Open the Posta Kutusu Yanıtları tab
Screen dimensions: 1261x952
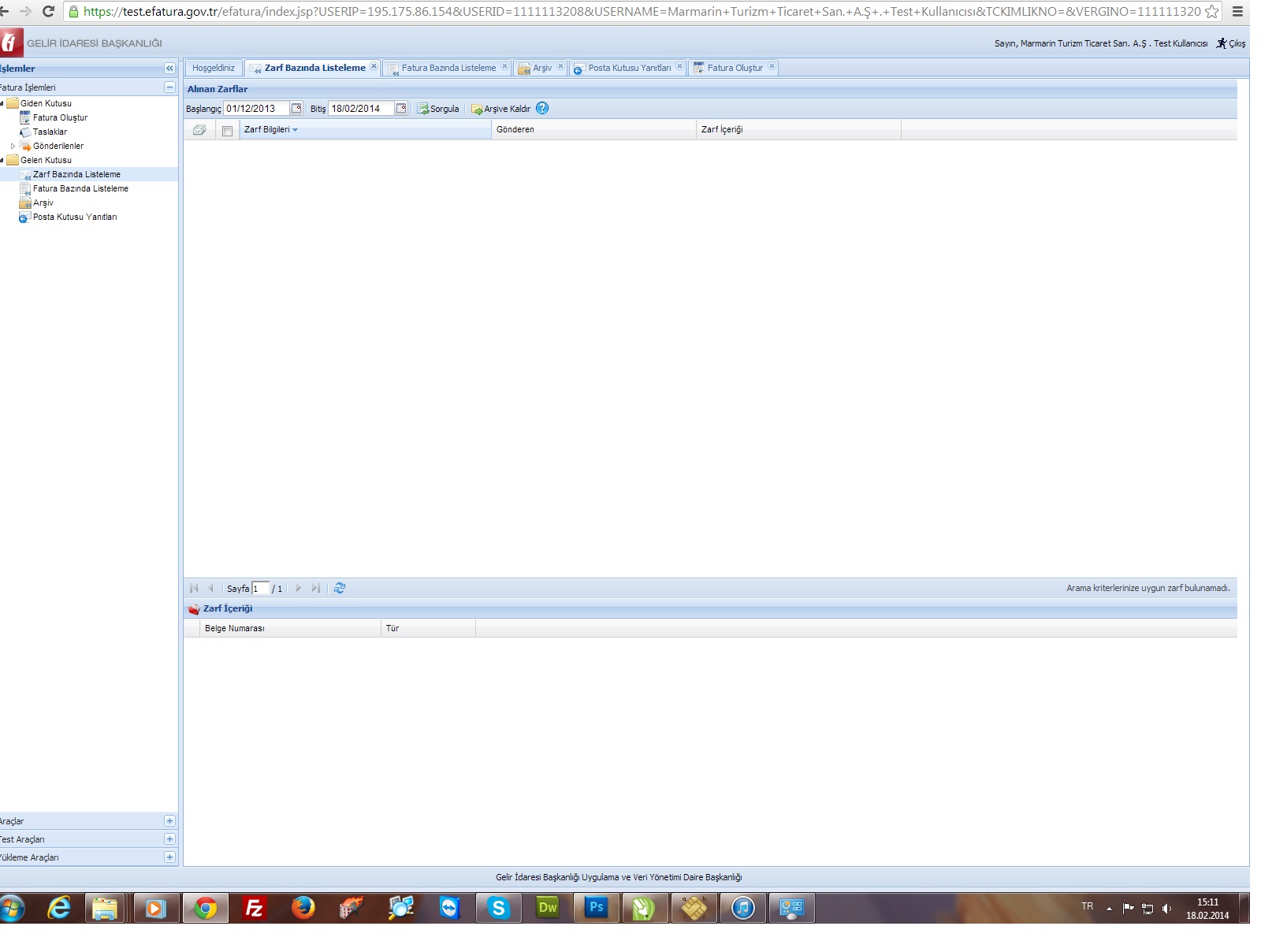coord(628,69)
